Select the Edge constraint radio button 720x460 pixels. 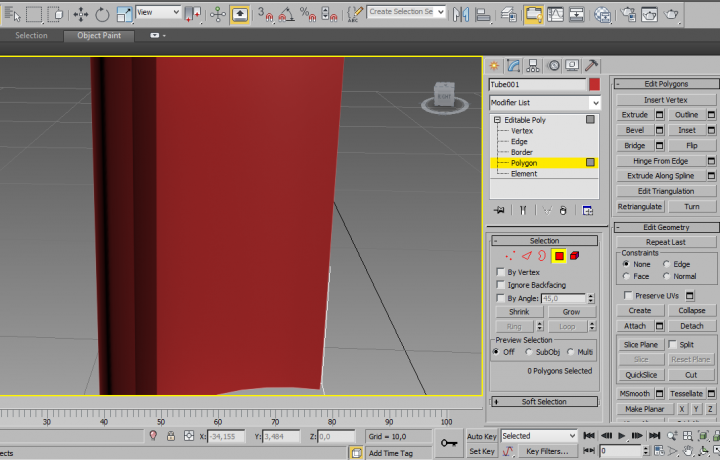tap(665, 264)
